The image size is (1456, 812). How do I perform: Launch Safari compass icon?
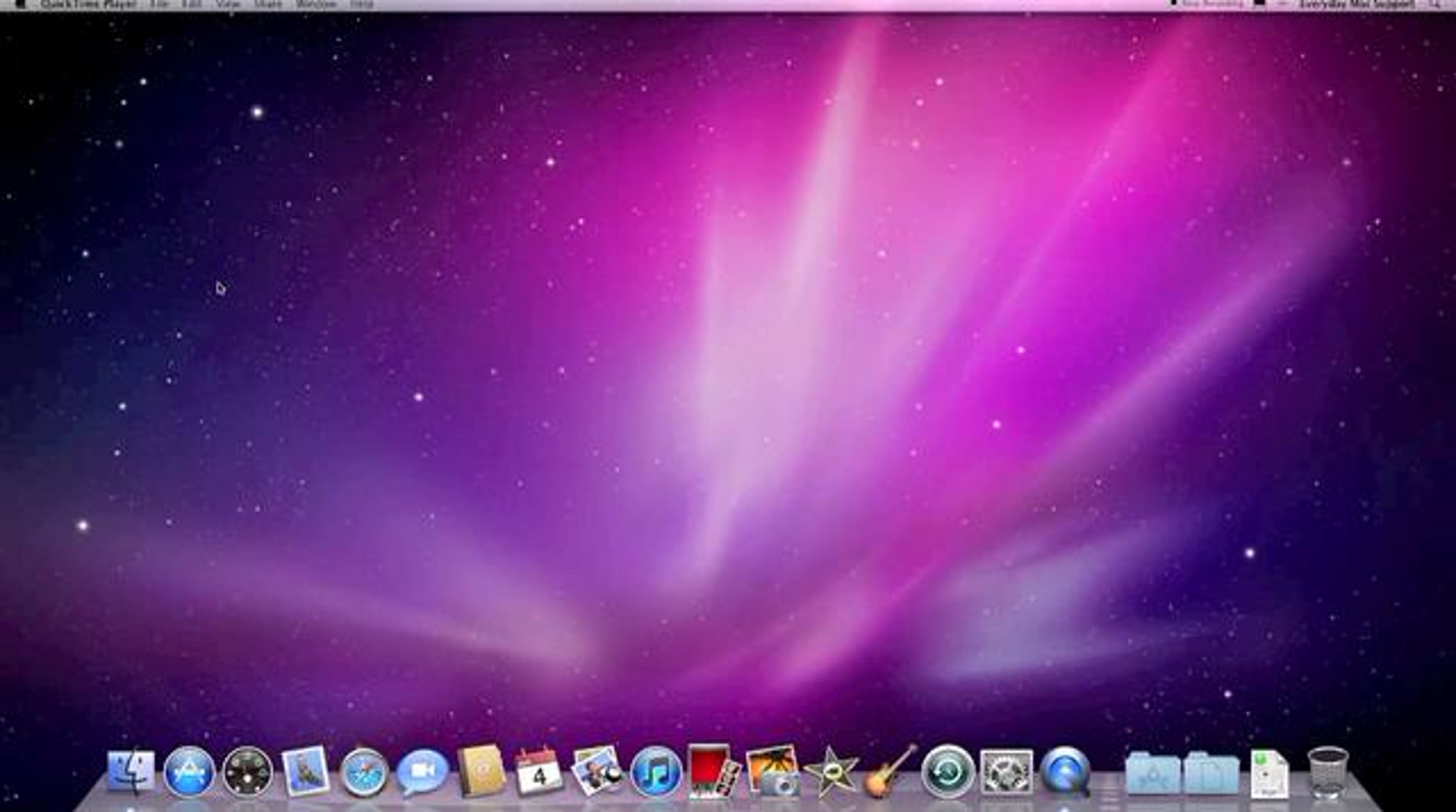coord(363,773)
